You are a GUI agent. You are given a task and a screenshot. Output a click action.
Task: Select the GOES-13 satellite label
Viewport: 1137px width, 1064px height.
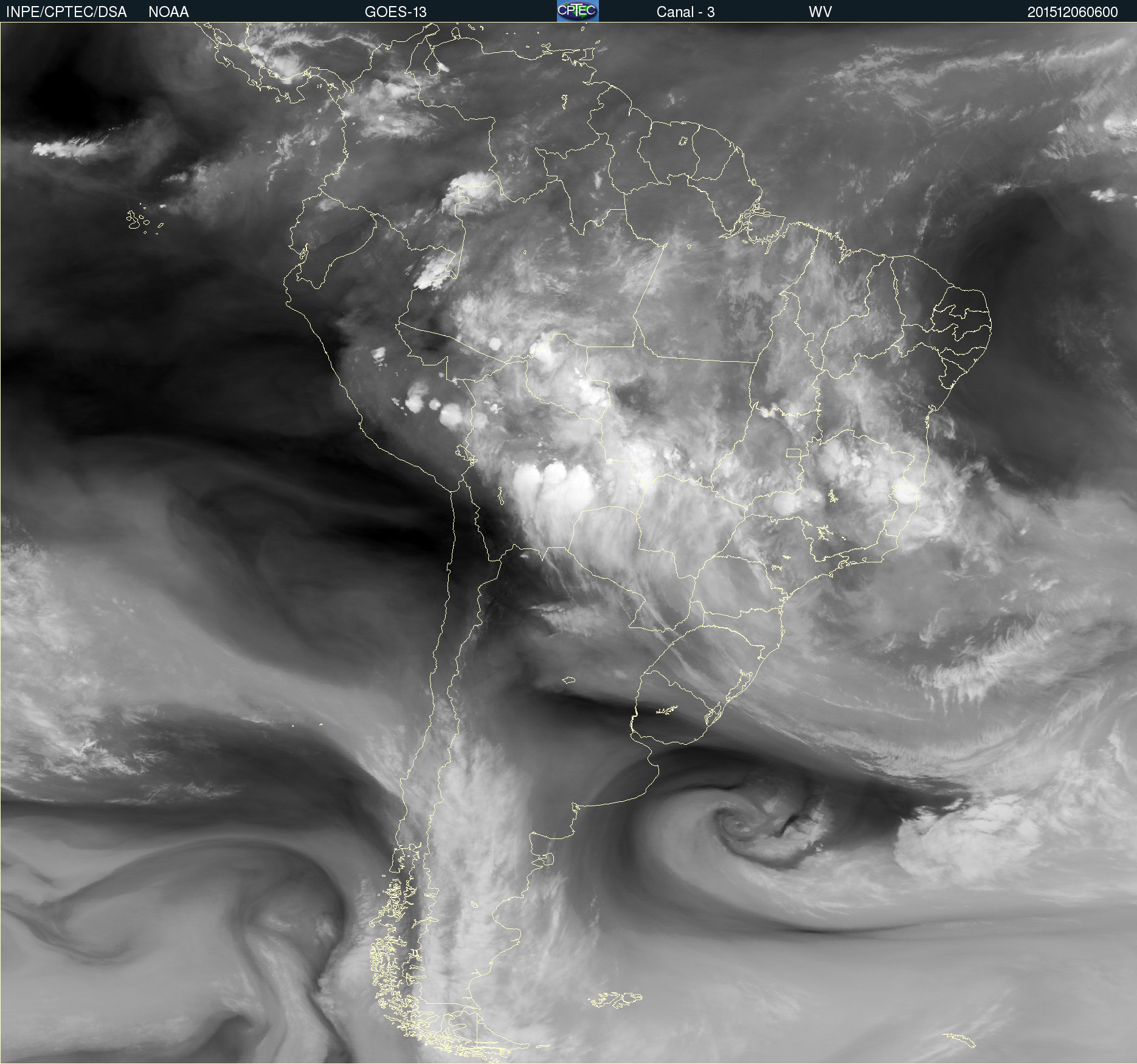395,12
